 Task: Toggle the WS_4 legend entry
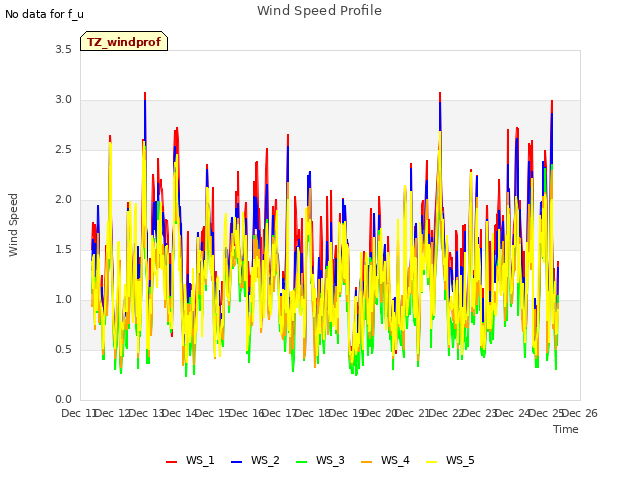[x=385, y=460]
